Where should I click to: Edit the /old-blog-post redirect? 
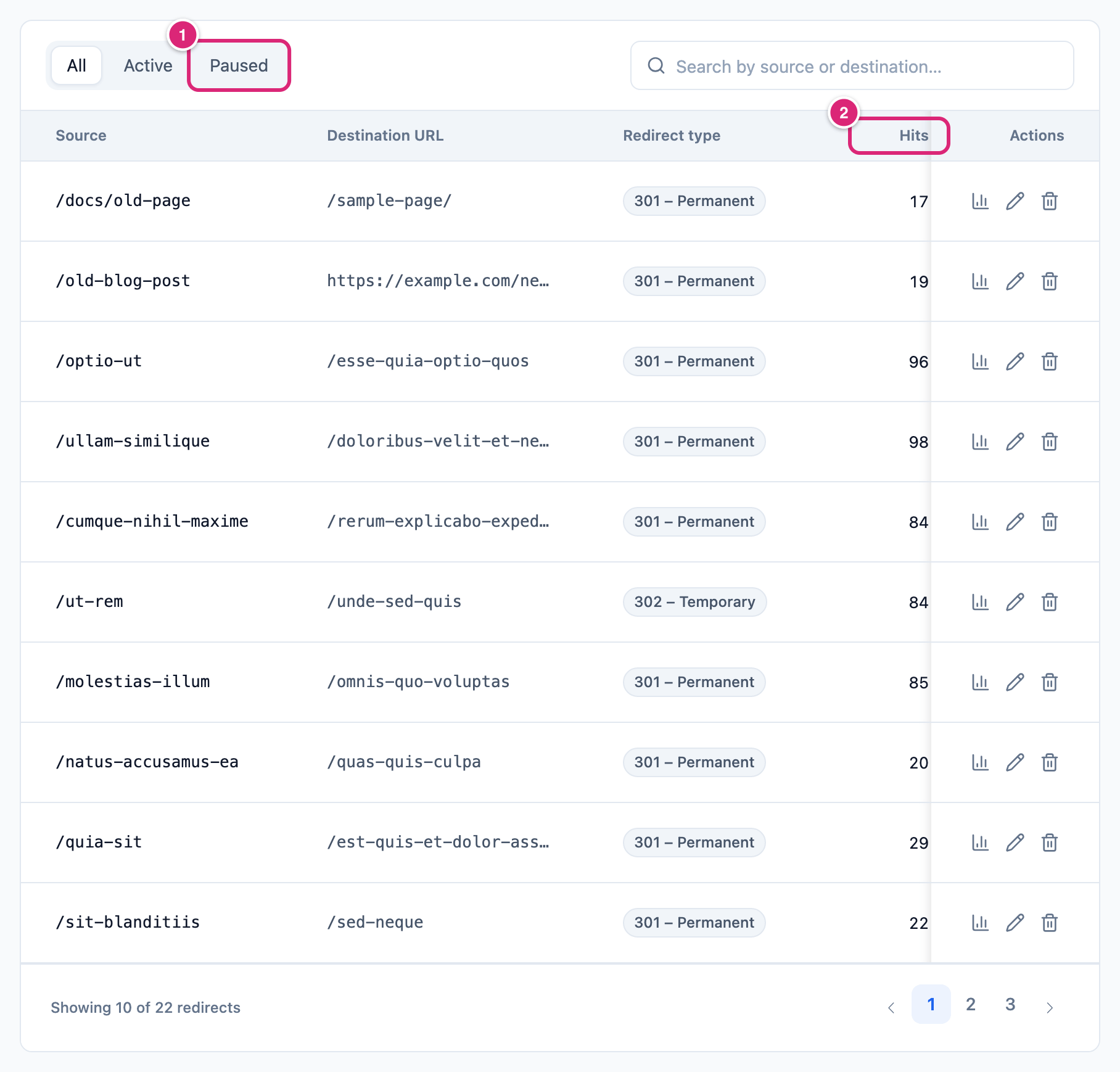pos(1015,281)
